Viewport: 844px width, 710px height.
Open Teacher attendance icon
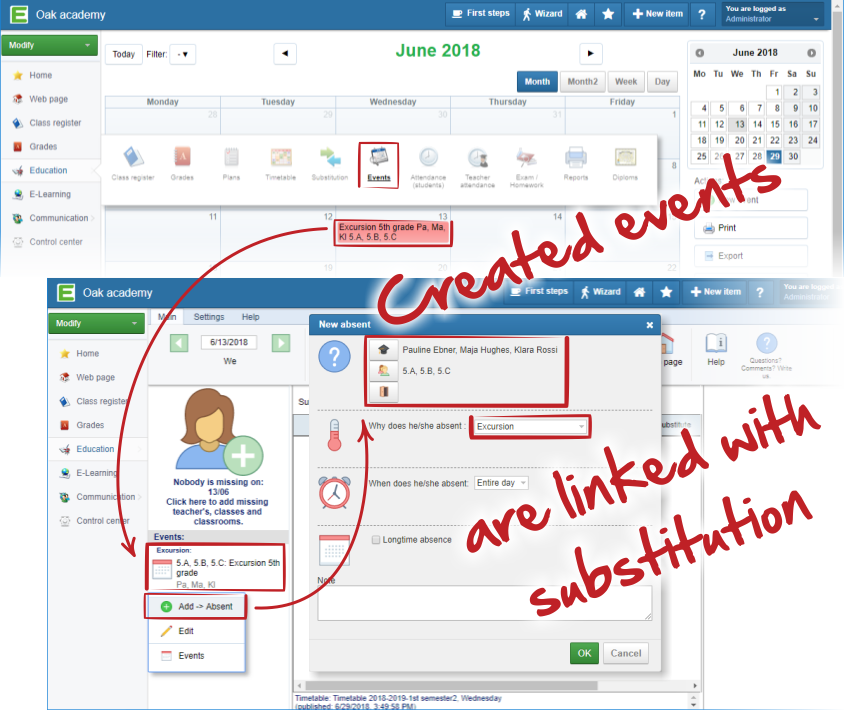477,165
